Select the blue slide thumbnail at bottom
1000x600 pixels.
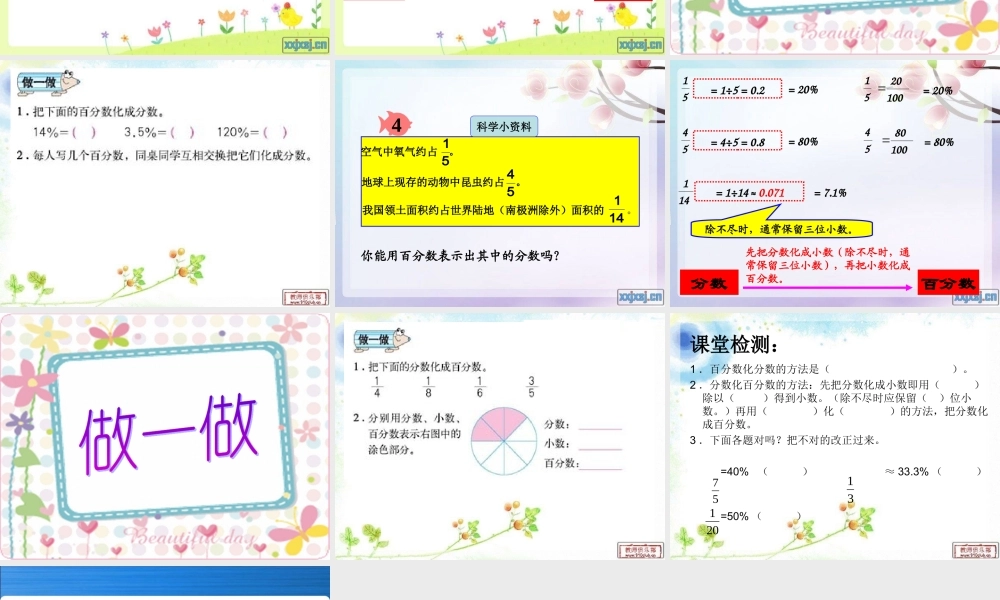[165, 582]
